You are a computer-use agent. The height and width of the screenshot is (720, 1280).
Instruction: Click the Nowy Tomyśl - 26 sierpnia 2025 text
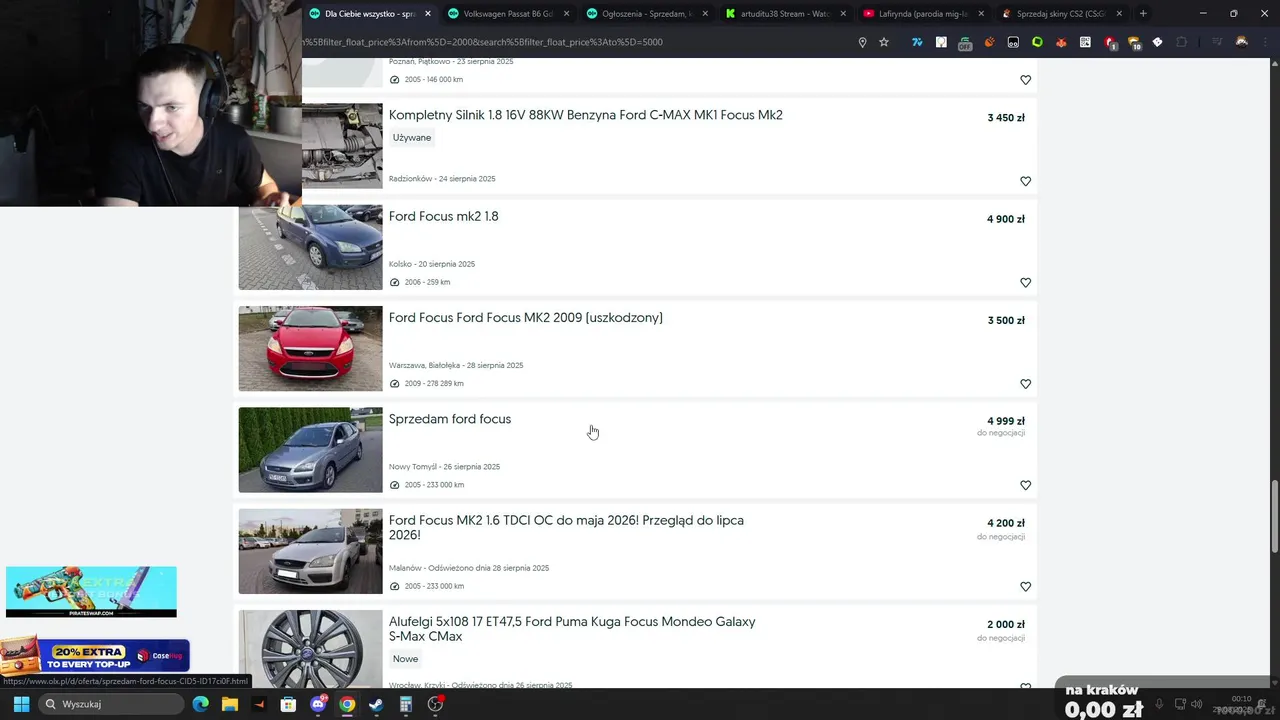(444, 467)
